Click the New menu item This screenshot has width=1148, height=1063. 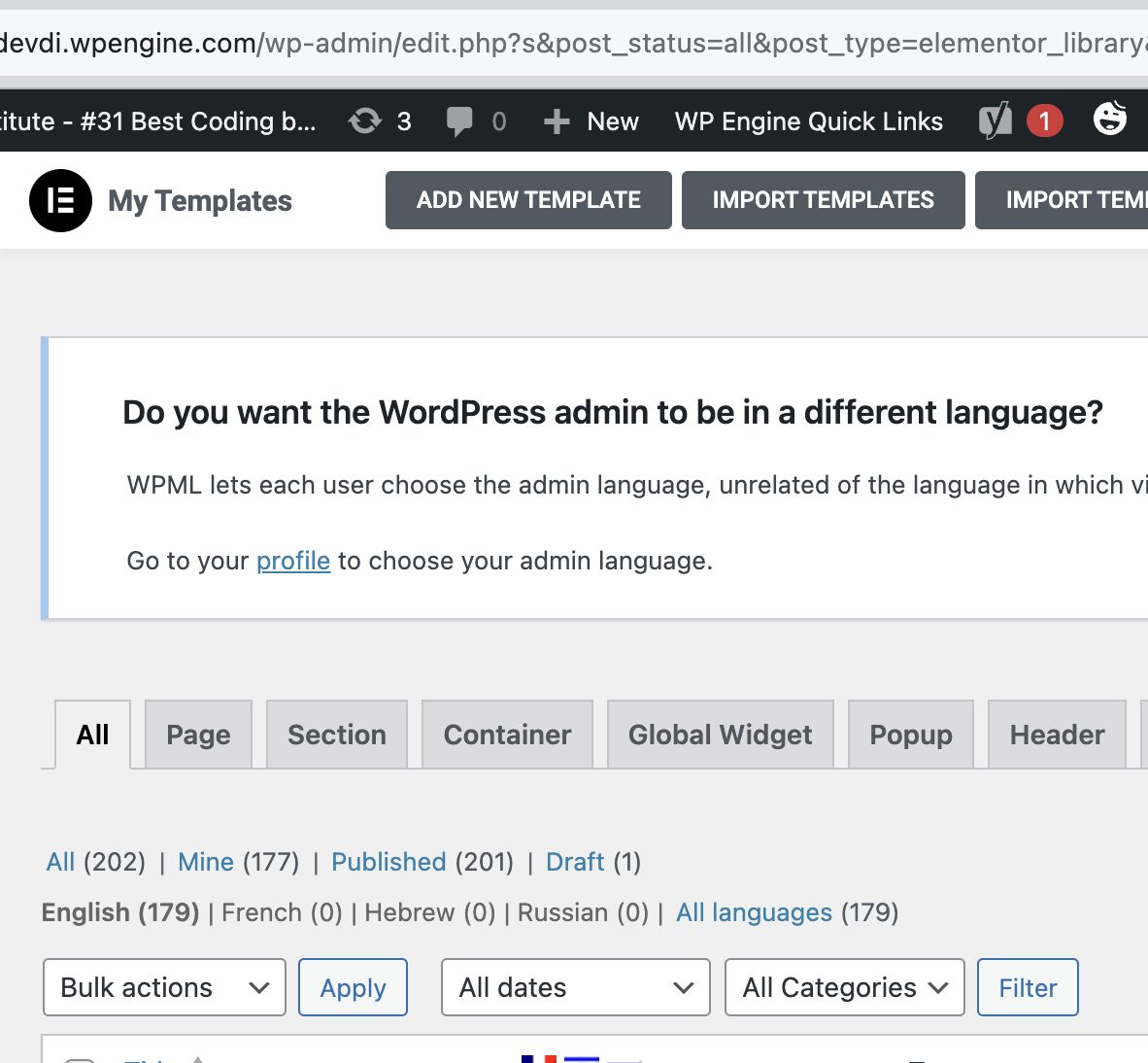coord(613,120)
